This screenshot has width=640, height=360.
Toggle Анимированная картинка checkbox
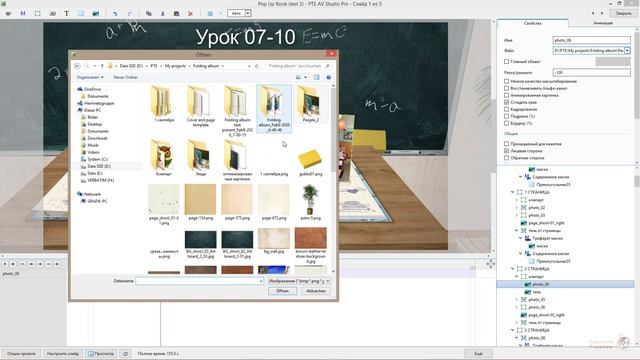click(507, 95)
